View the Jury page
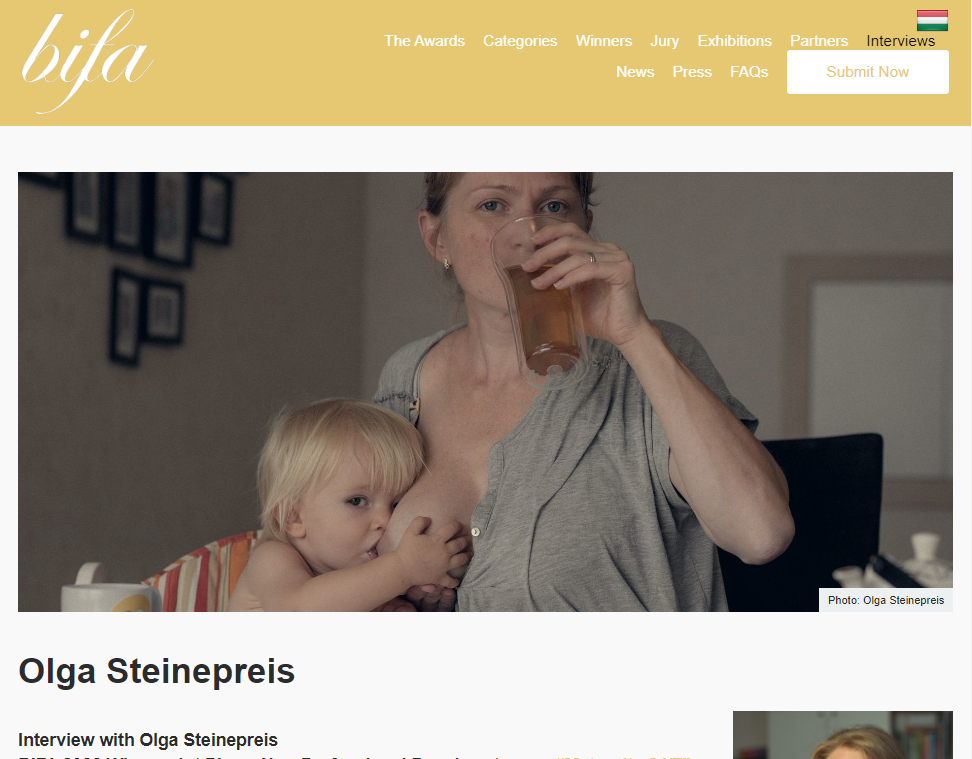 664,41
